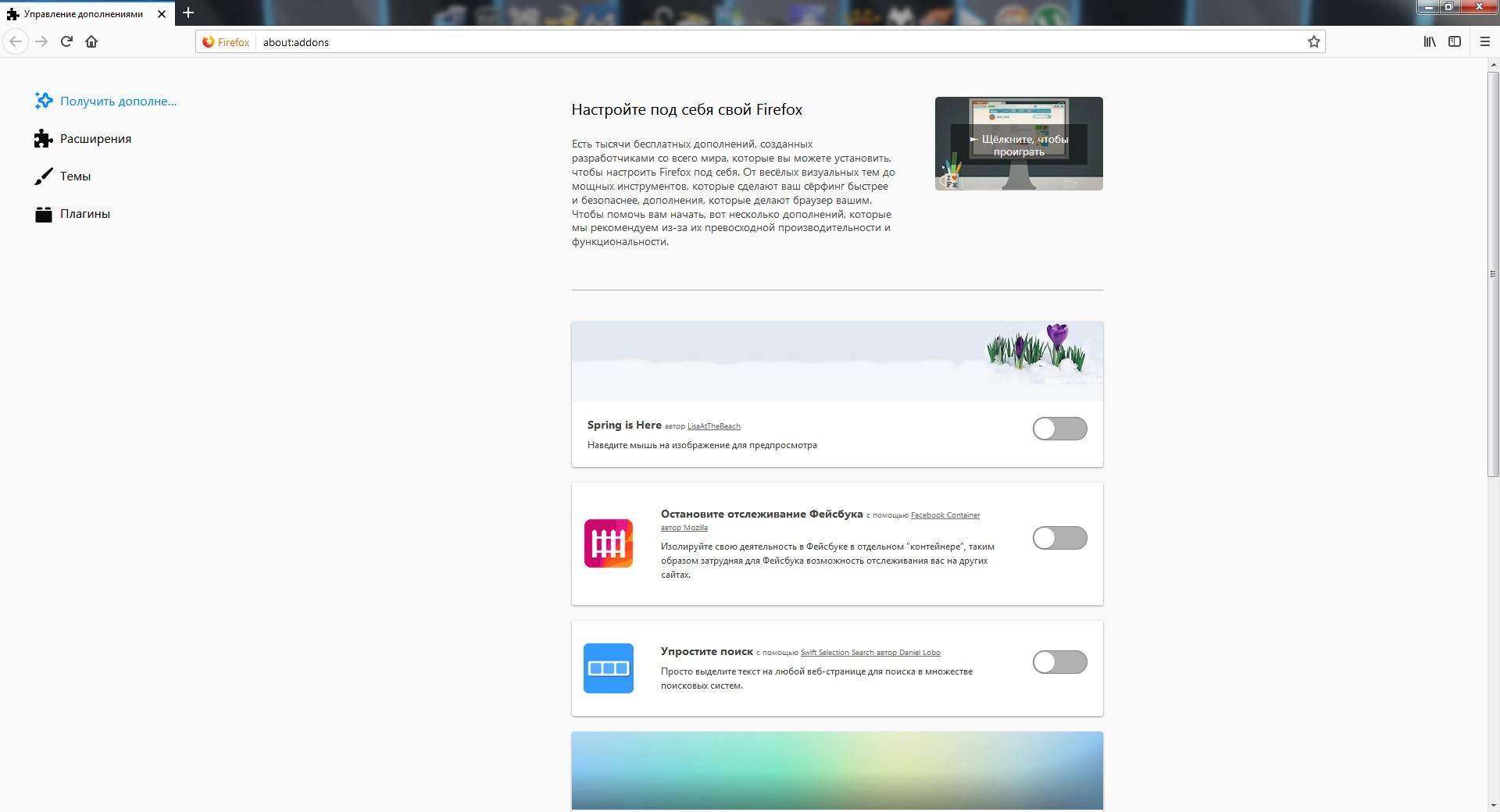Viewport: 1500px width, 812px height.
Task: Open a new tab with plus button
Action: 188,12
